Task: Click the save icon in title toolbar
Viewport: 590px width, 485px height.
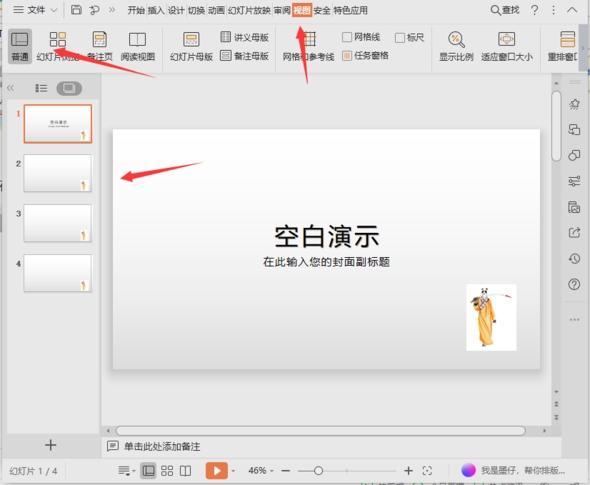Action: [76, 10]
